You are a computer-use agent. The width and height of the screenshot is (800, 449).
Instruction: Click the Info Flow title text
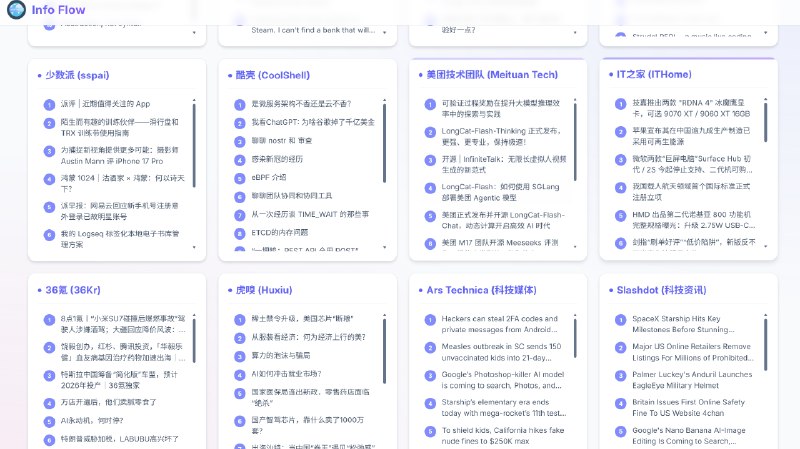coord(58,10)
